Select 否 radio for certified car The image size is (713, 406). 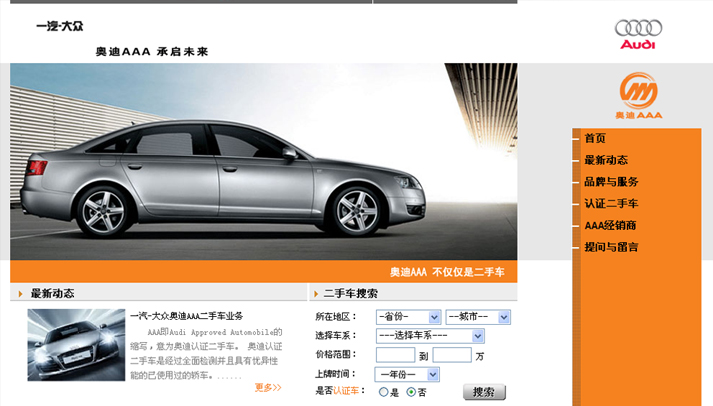[x=411, y=392]
